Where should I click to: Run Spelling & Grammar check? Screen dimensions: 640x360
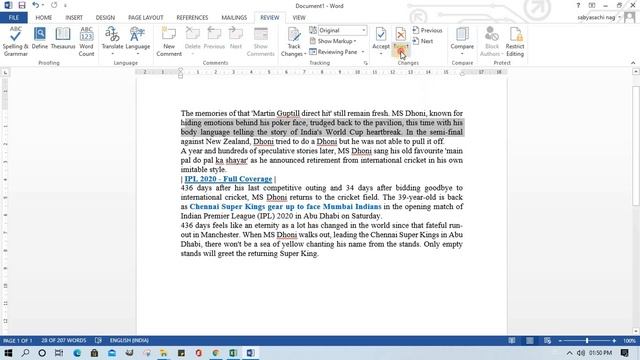[16, 41]
